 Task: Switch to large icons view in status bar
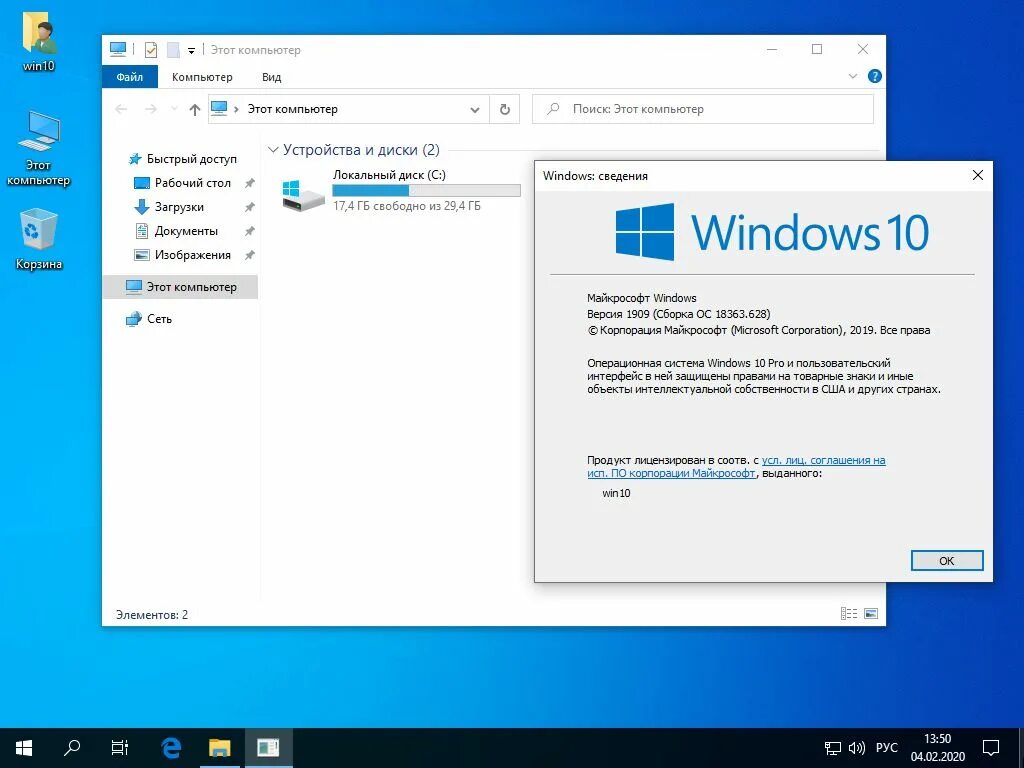coord(871,613)
